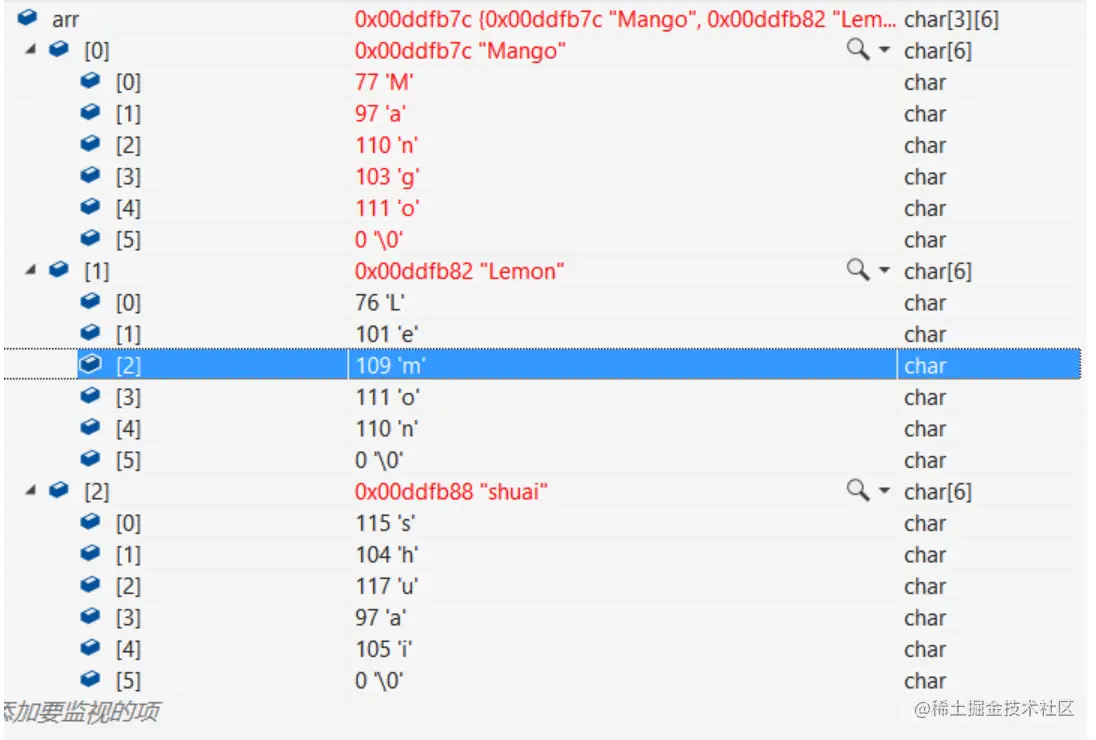
Task: Click the cube icon of 117 'u' row
Action: click(x=91, y=584)
